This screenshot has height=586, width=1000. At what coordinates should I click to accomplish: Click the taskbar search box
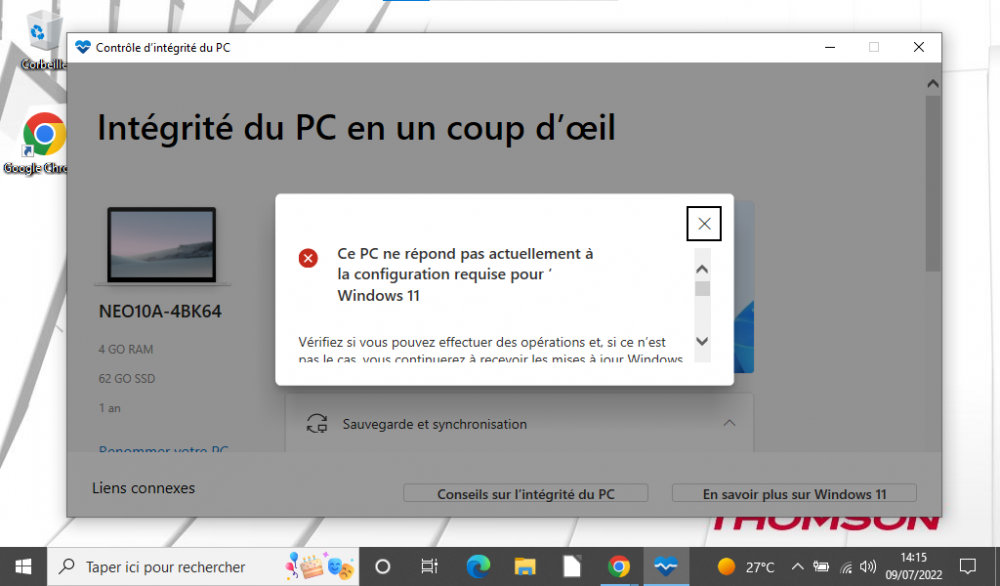click(203, 566)
